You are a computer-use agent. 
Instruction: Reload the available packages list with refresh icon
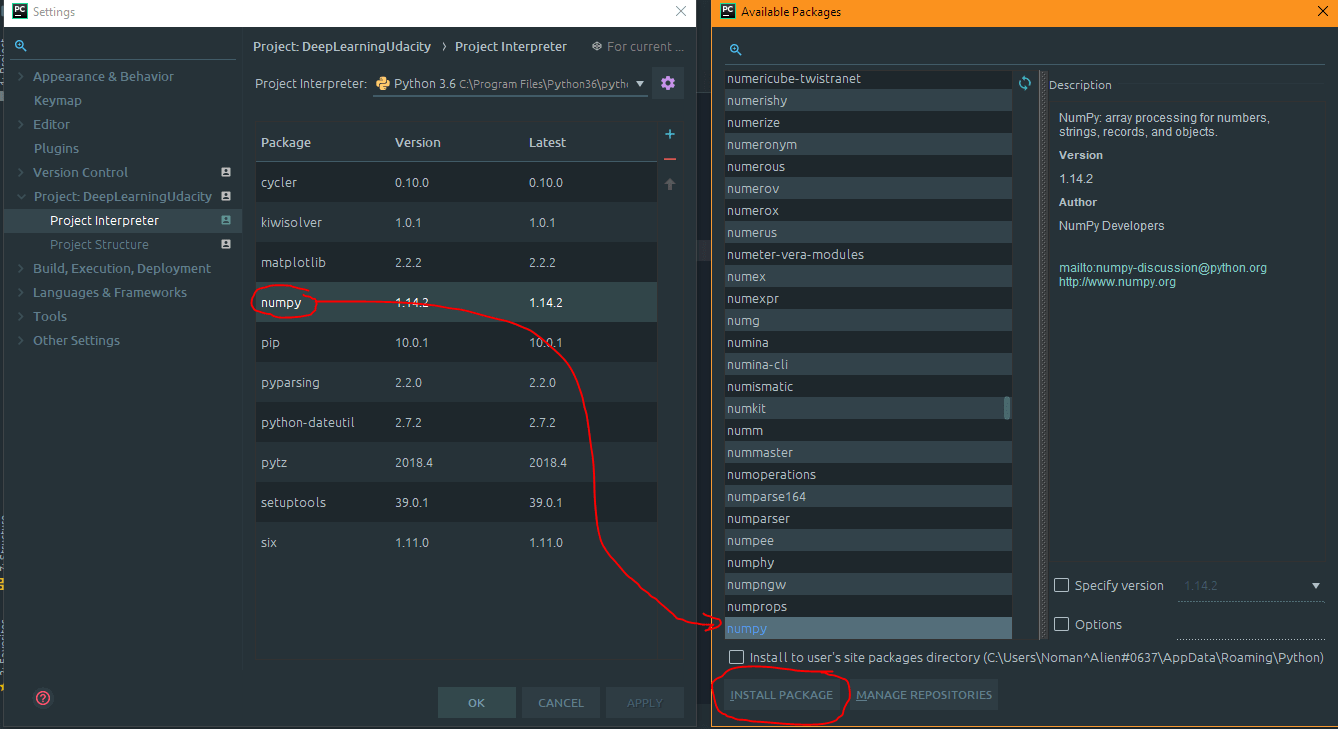[x=1025, y=83]
